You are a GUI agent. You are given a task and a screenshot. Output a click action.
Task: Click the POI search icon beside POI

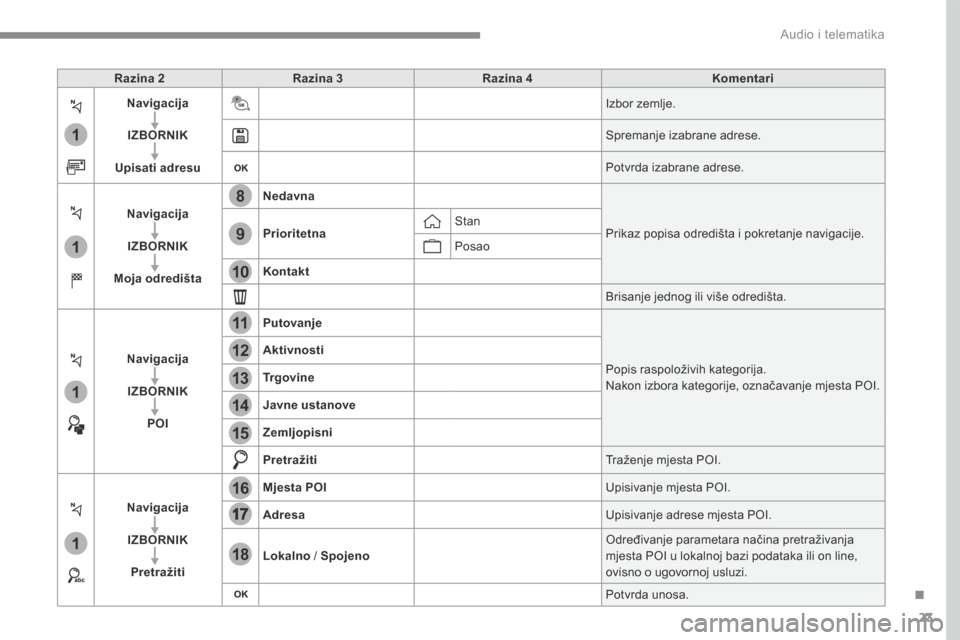[x=76, y=424]
